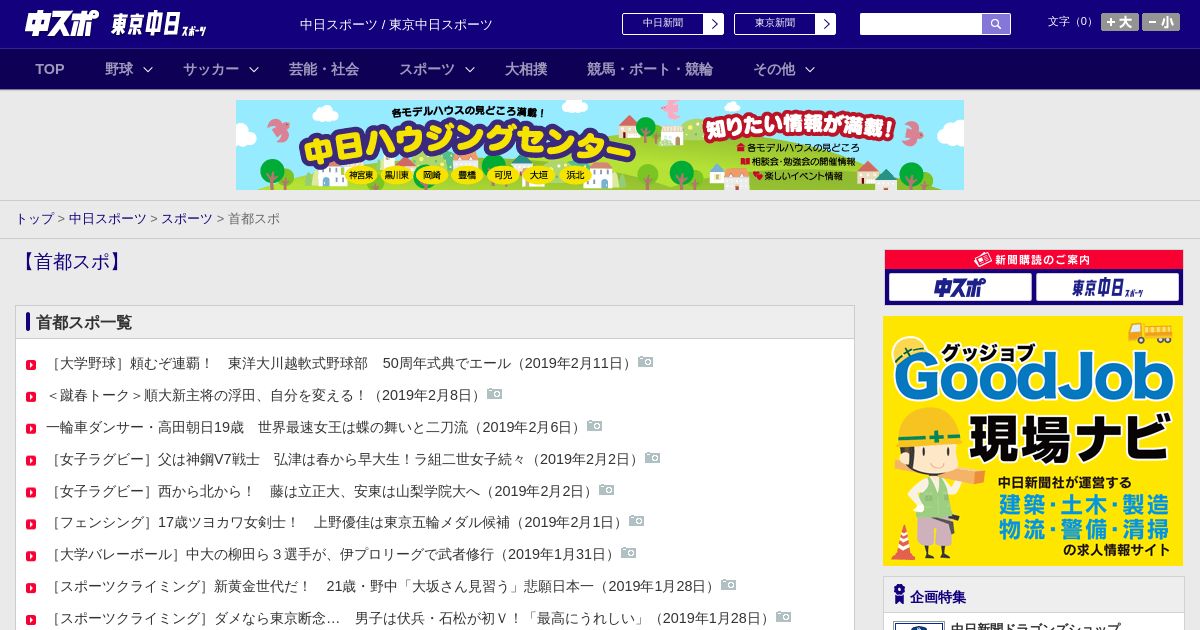Click the 東京新聞 arrow button
The height and width of the screenshot is (630, 1200).
click(x=825, y=24)
